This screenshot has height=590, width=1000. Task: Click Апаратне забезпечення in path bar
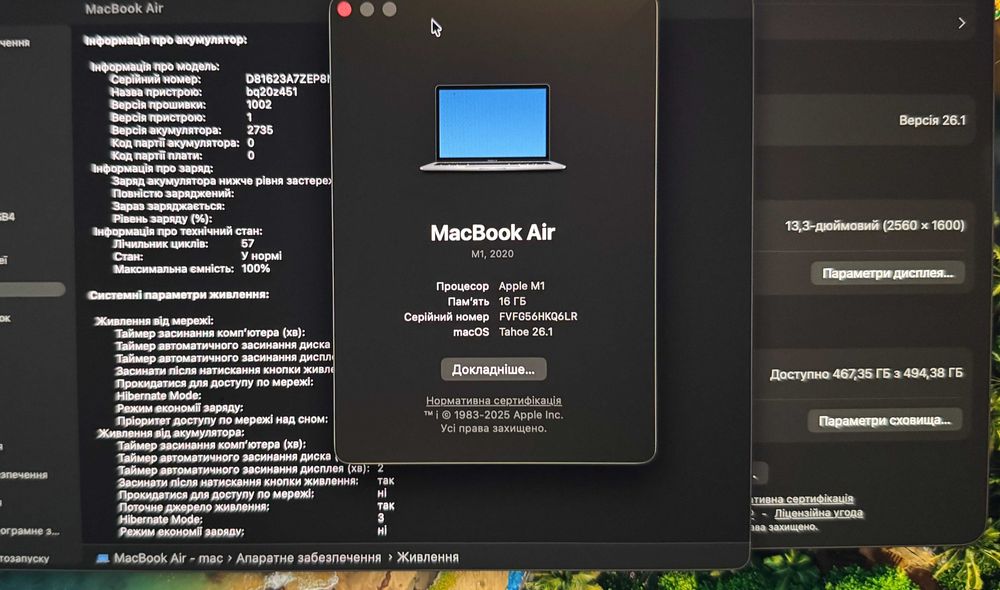308,558
